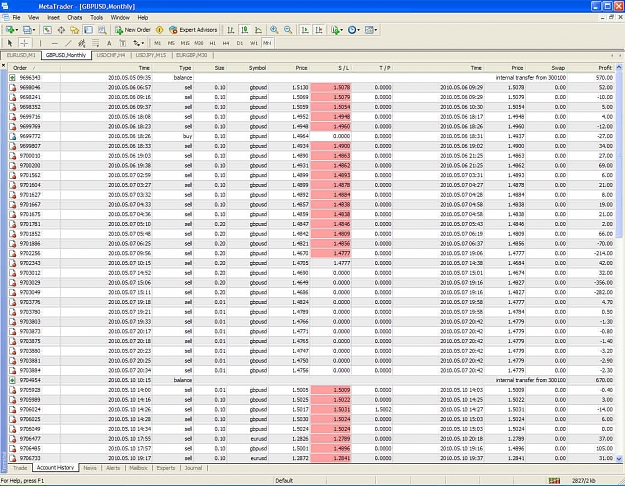Select the M1 timeframe

157,43
